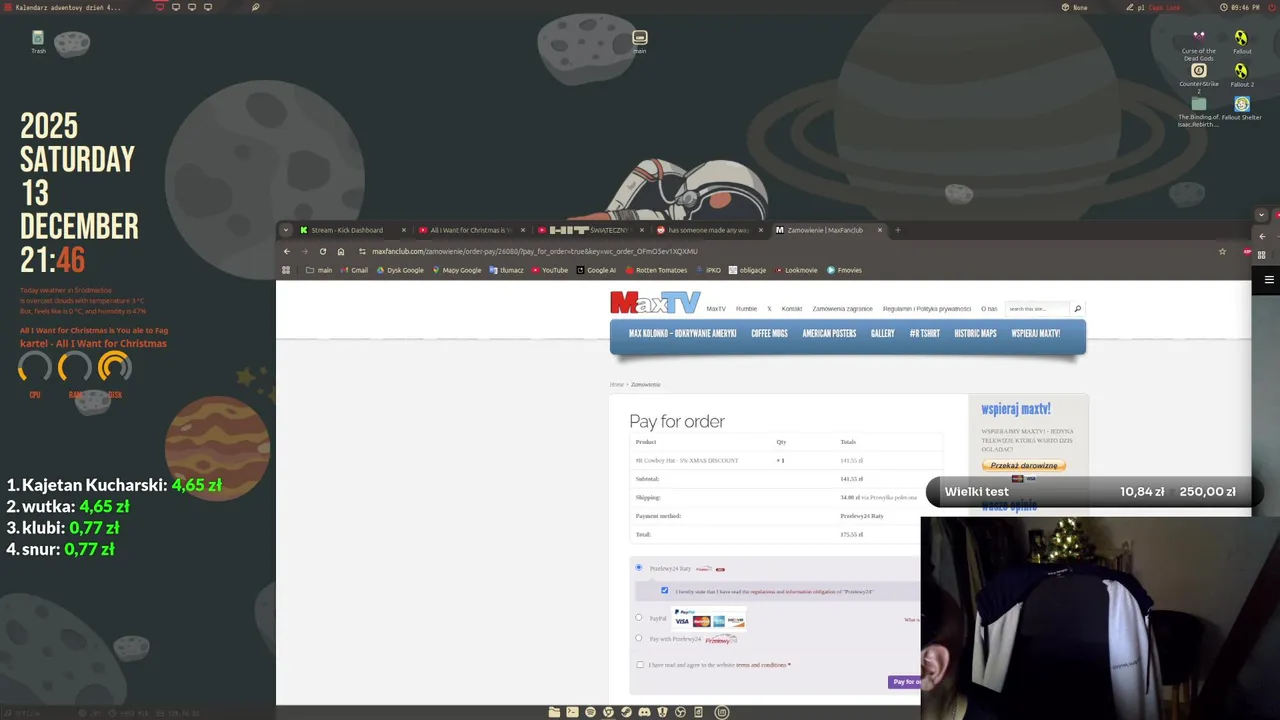
Task: Open MAX KOLONKO - ODKRYWANIE AMERYKI menu
Action: (682, 334)
